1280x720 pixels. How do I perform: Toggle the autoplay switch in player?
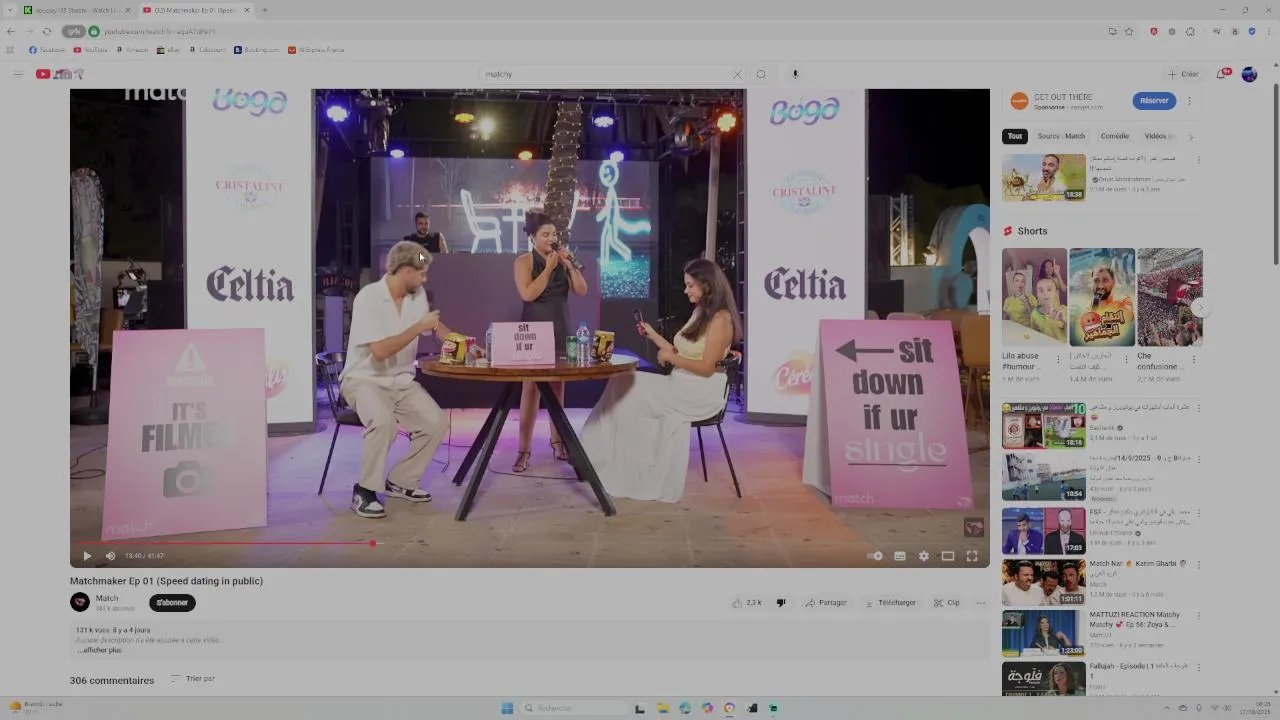coord(875,556)
